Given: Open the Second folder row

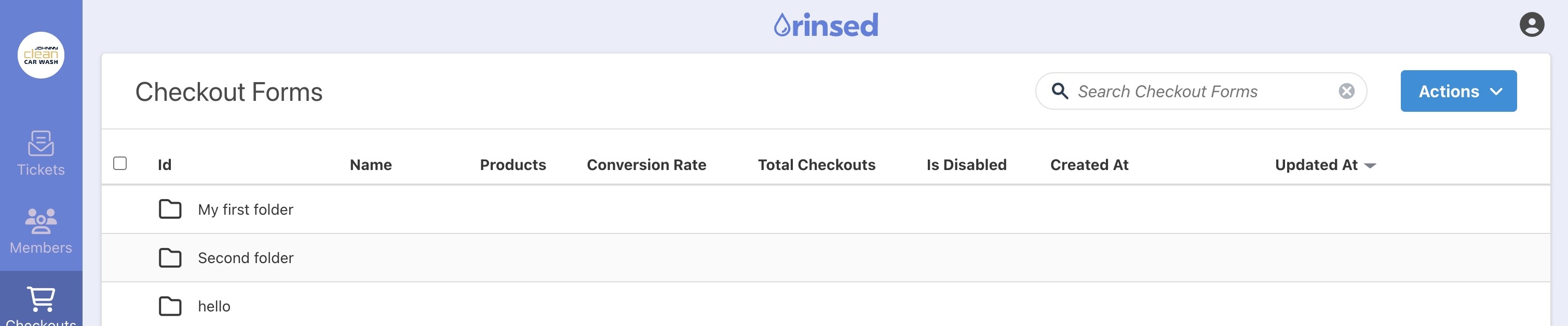Looking at the screenshot, I should (245, 258).
